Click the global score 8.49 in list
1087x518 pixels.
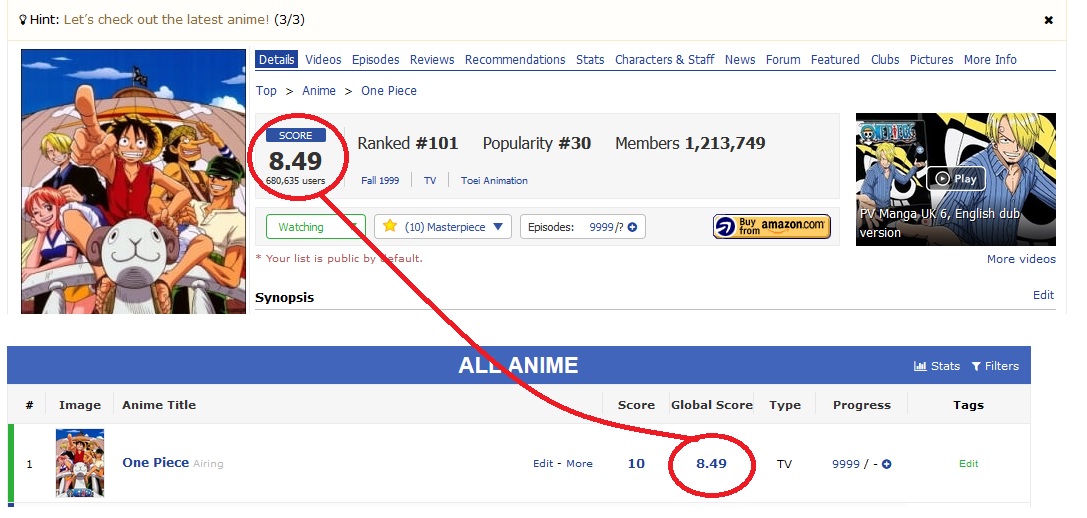coord(711,463)
